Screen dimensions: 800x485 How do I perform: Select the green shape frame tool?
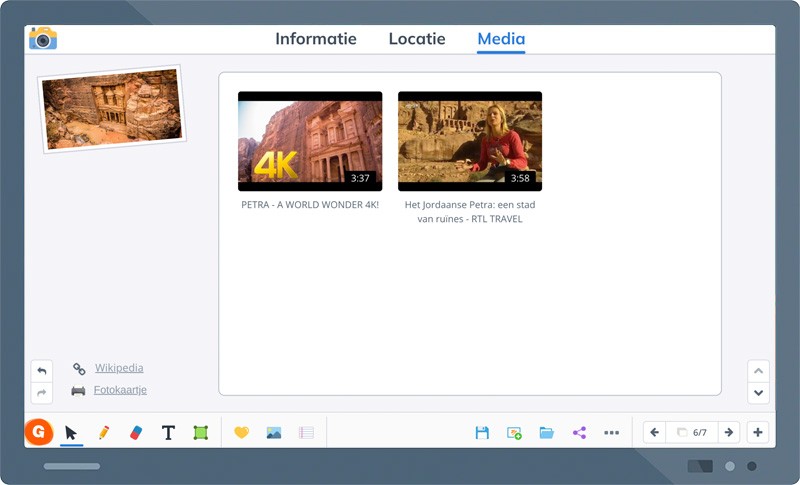click(201, 432)
